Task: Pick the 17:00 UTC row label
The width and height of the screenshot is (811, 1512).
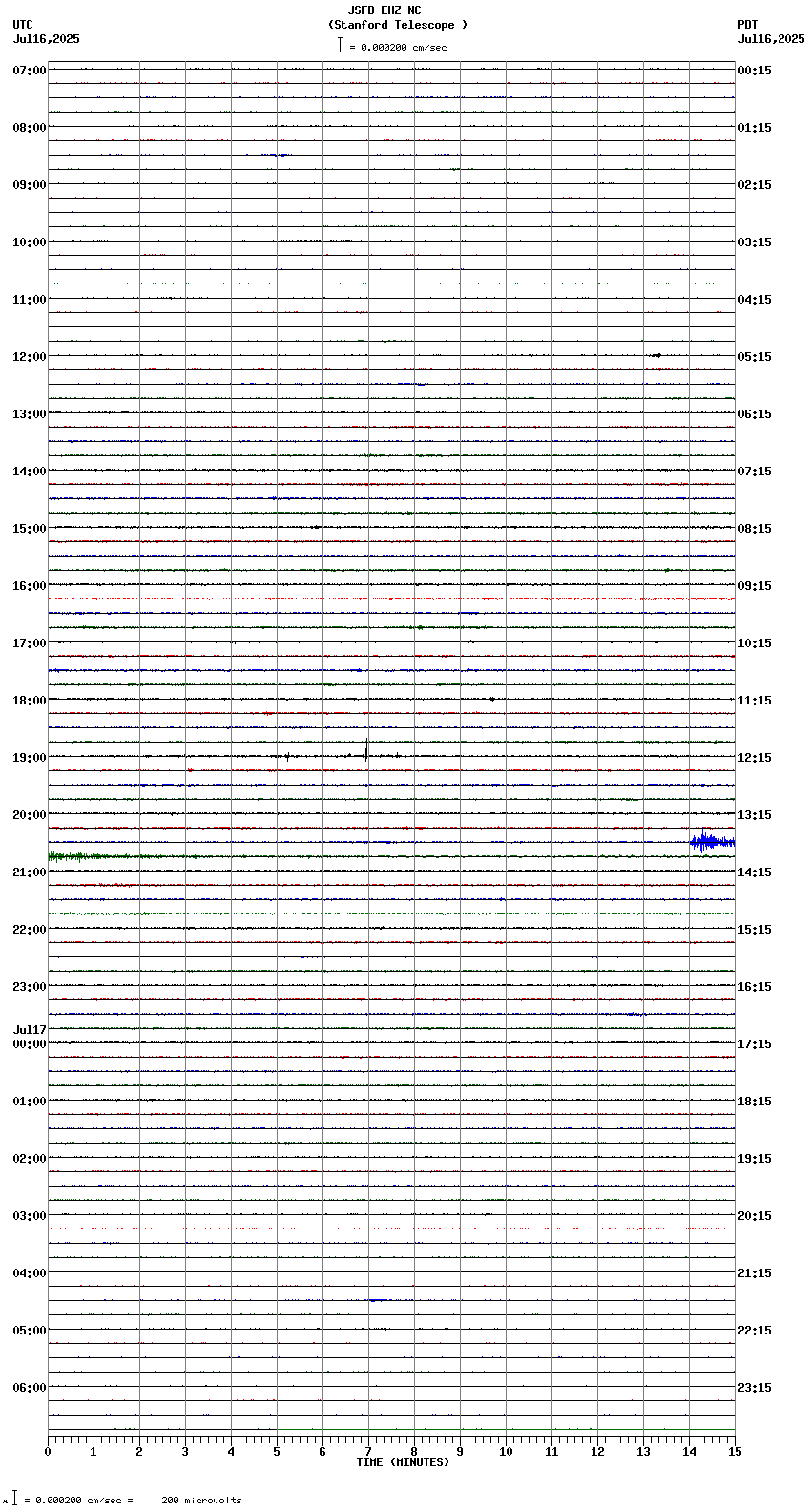Action: coord(30,643)
